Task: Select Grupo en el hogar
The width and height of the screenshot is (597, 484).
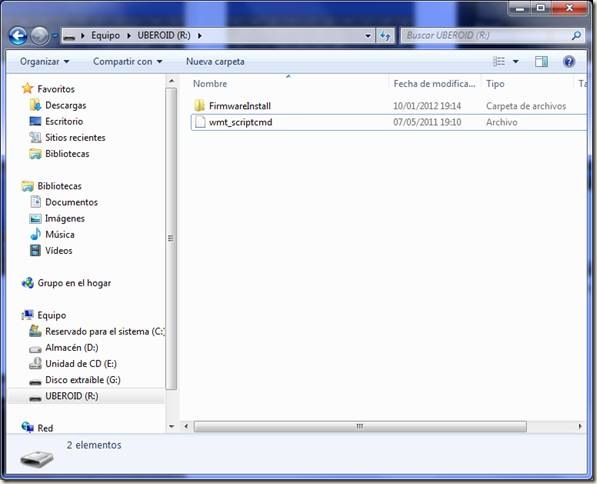Action: pyautogui.click(x=74, y=283)
